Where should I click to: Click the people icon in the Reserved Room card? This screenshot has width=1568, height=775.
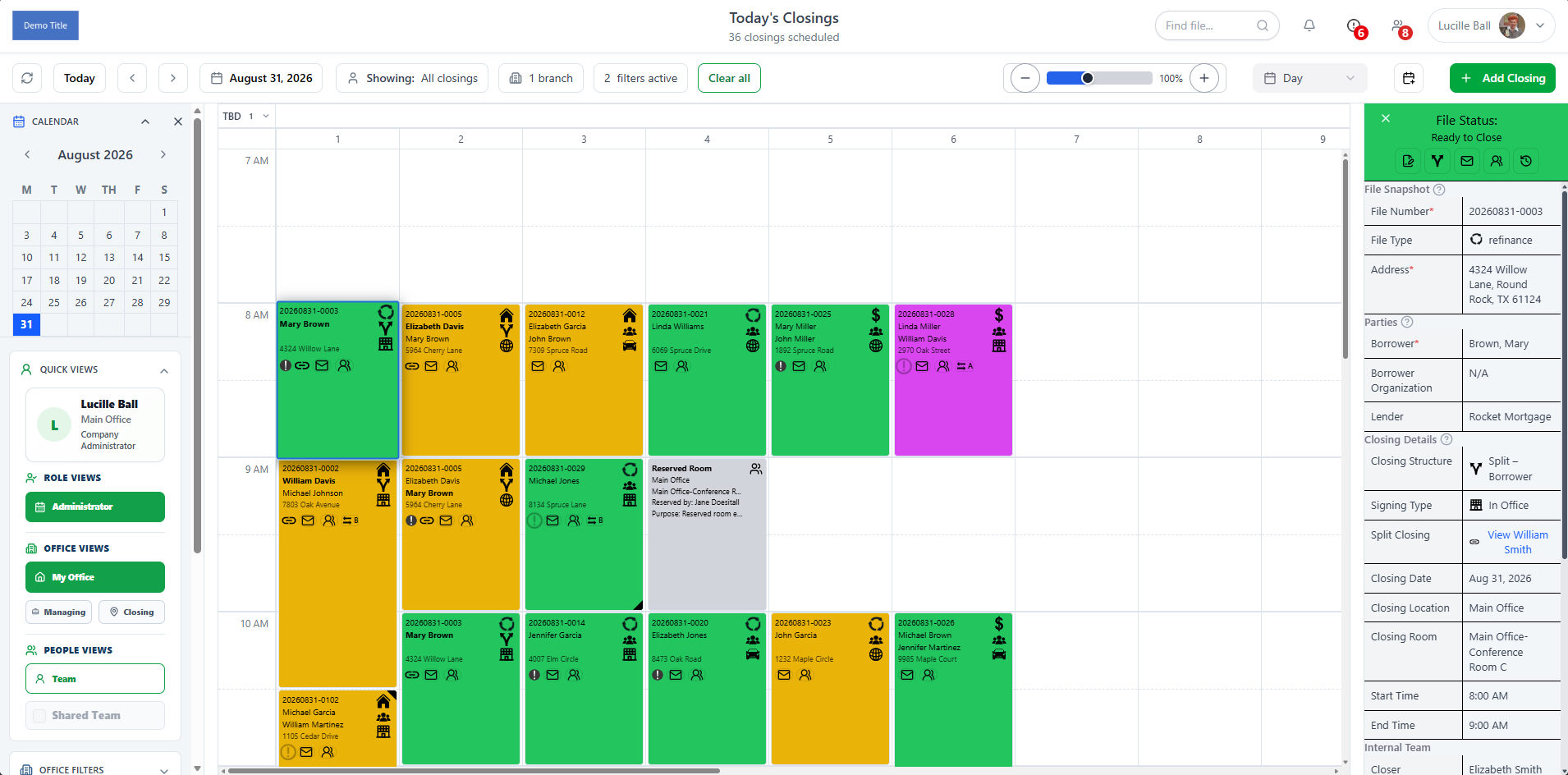756,469
